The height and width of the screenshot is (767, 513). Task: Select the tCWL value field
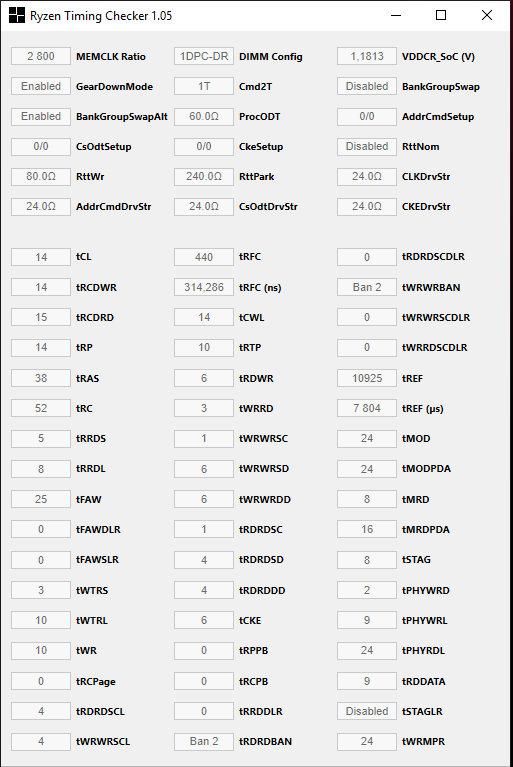(204, 317)
